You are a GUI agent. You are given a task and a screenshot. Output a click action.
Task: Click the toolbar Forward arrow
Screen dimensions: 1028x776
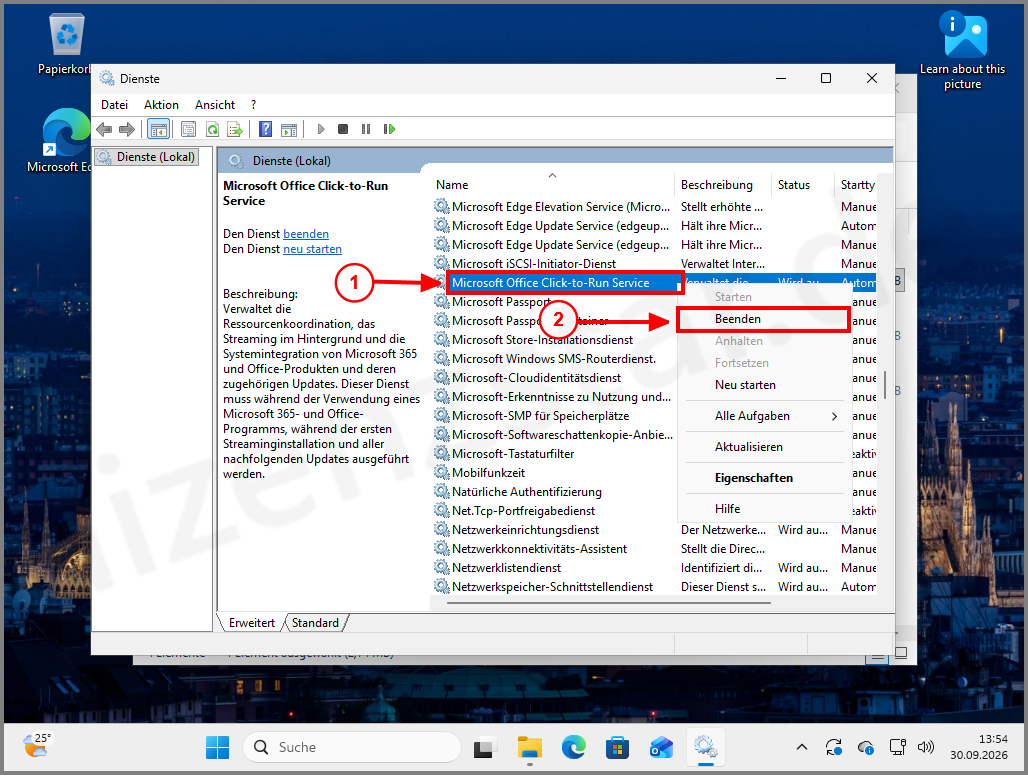pos(127,129)
